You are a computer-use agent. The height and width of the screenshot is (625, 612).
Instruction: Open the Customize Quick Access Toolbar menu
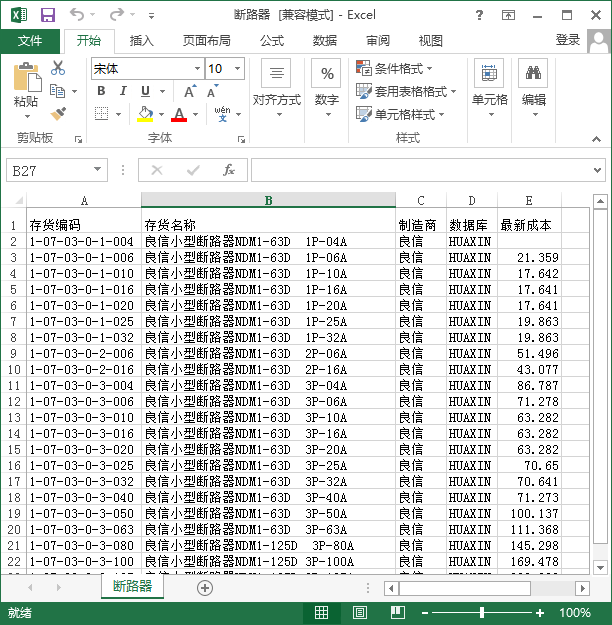151,16
